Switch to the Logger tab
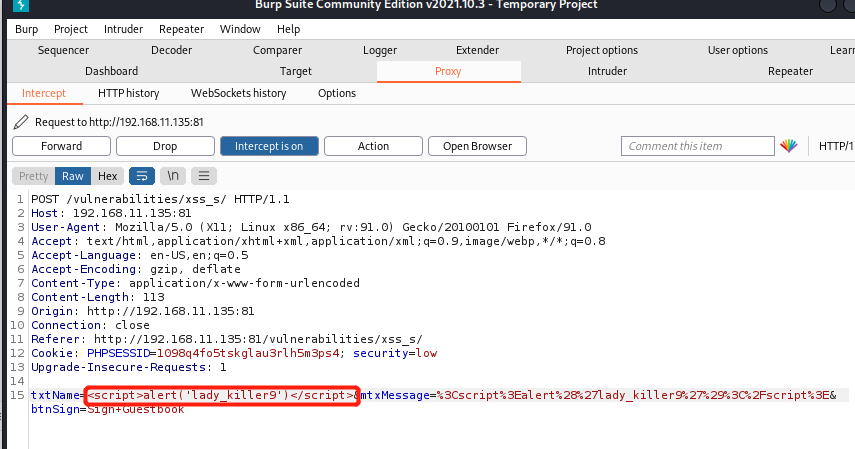 point(380,50)
